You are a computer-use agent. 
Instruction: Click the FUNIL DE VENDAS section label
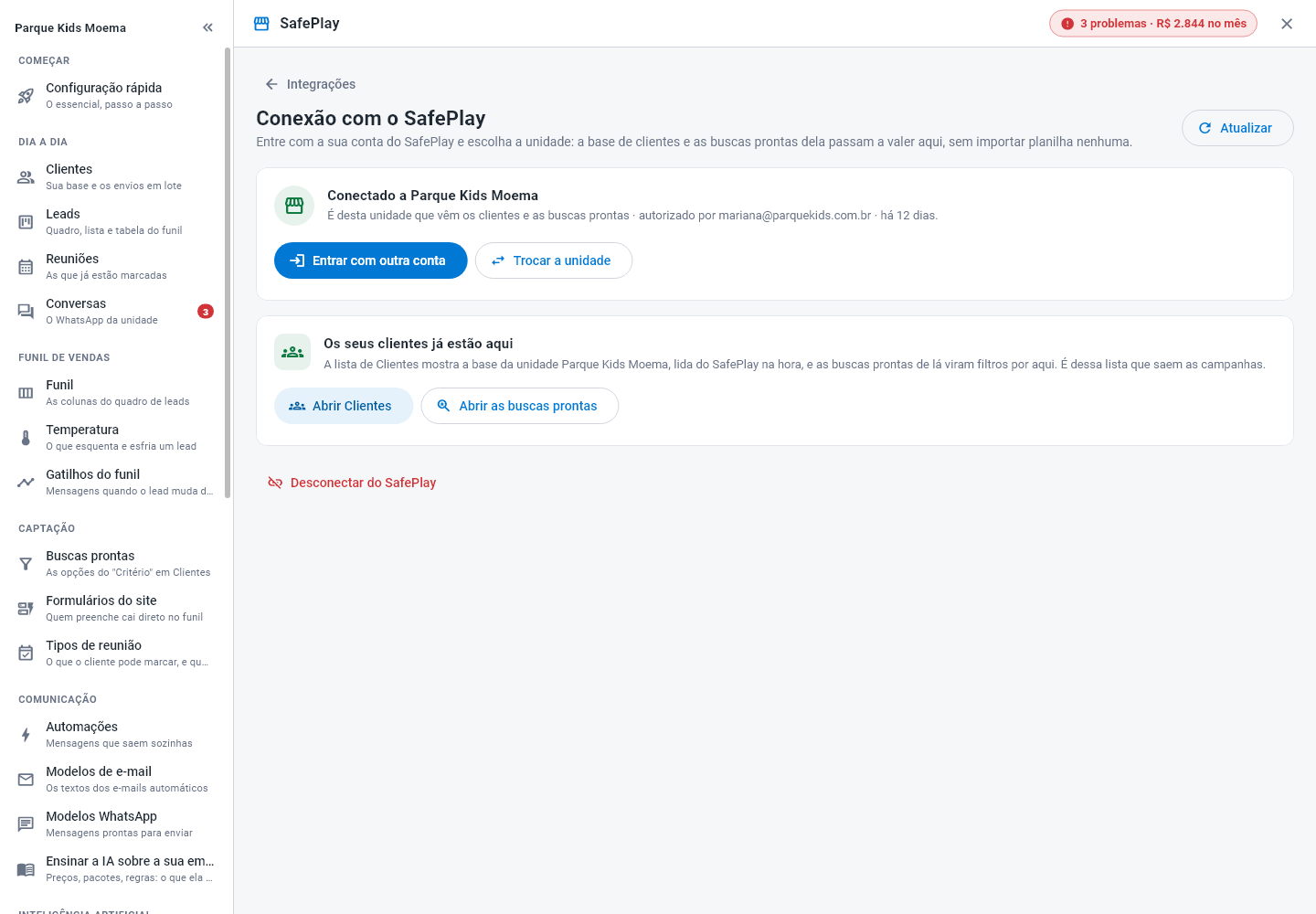64,357
